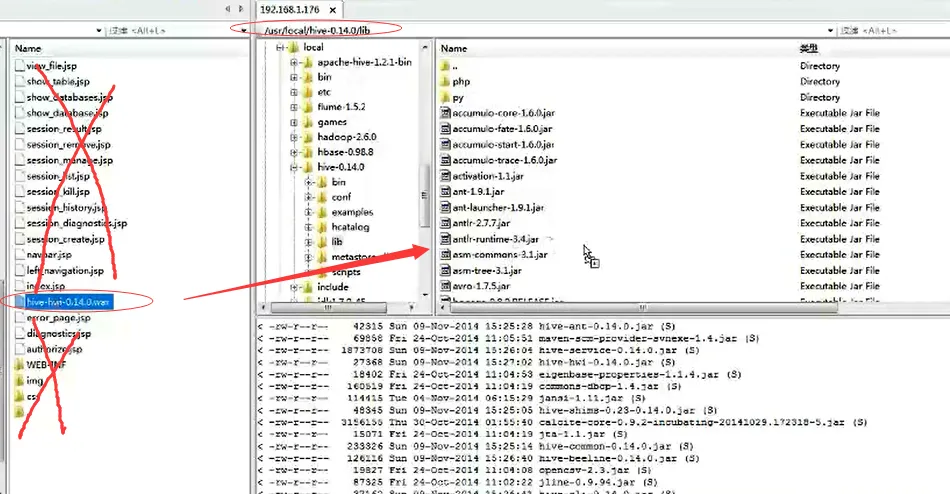Click the flume-1.5.2 folder icon in tree

(308, 107)
